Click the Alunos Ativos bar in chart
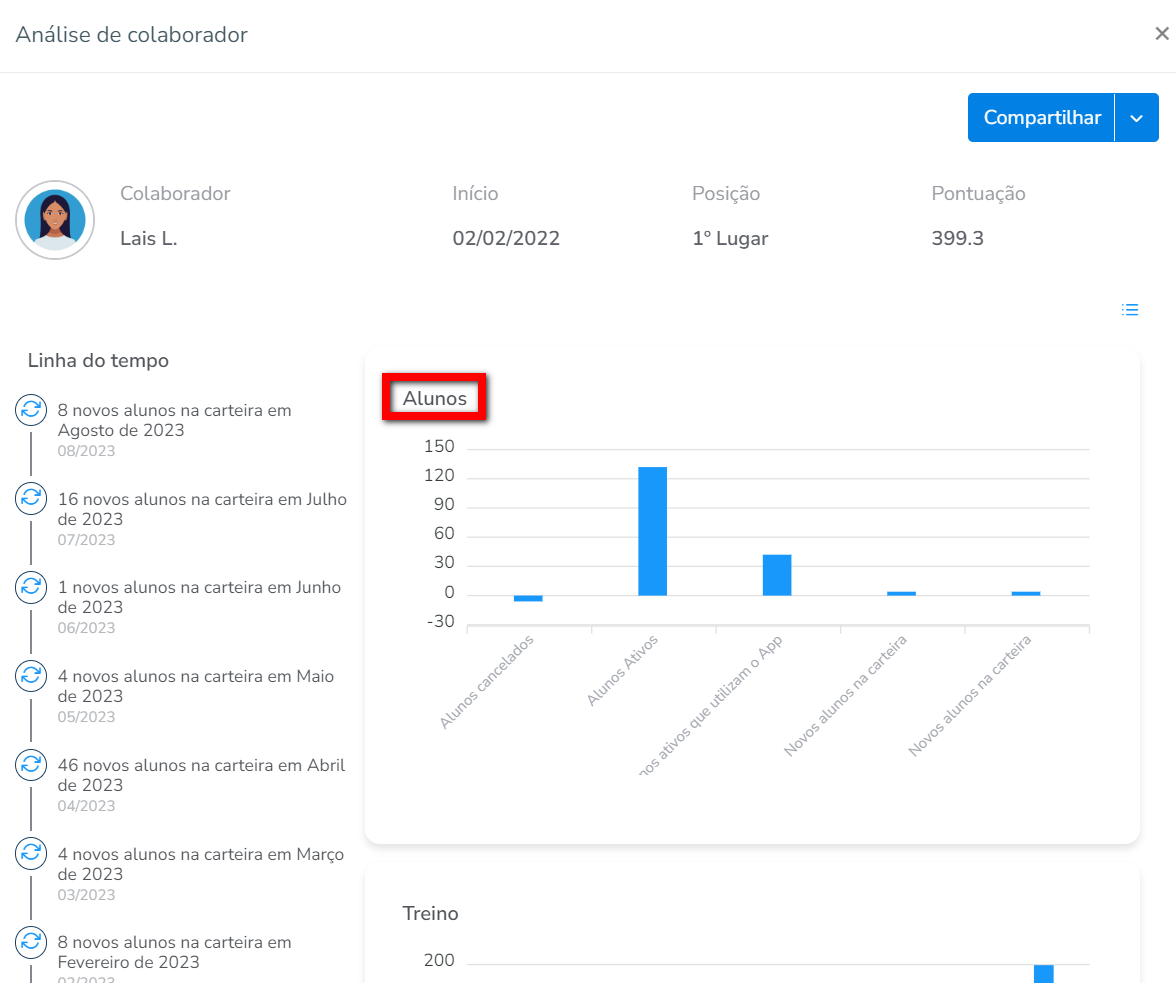Screen dimensions: 1176x995 (x=653, y=531)
